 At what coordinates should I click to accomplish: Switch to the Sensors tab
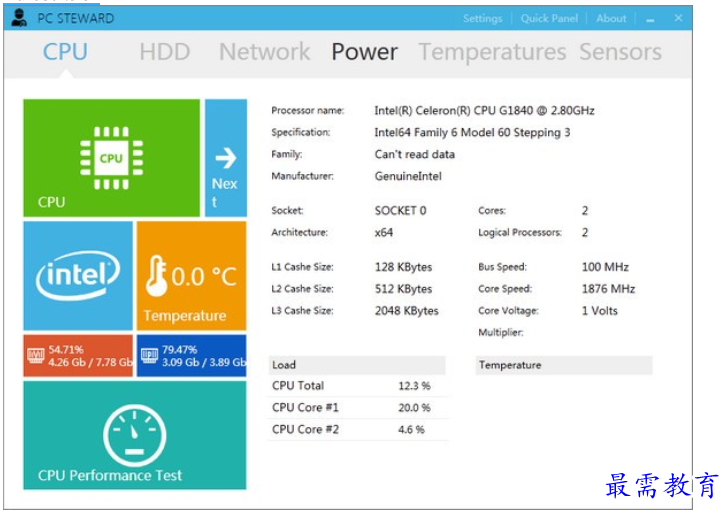[620, 51]
